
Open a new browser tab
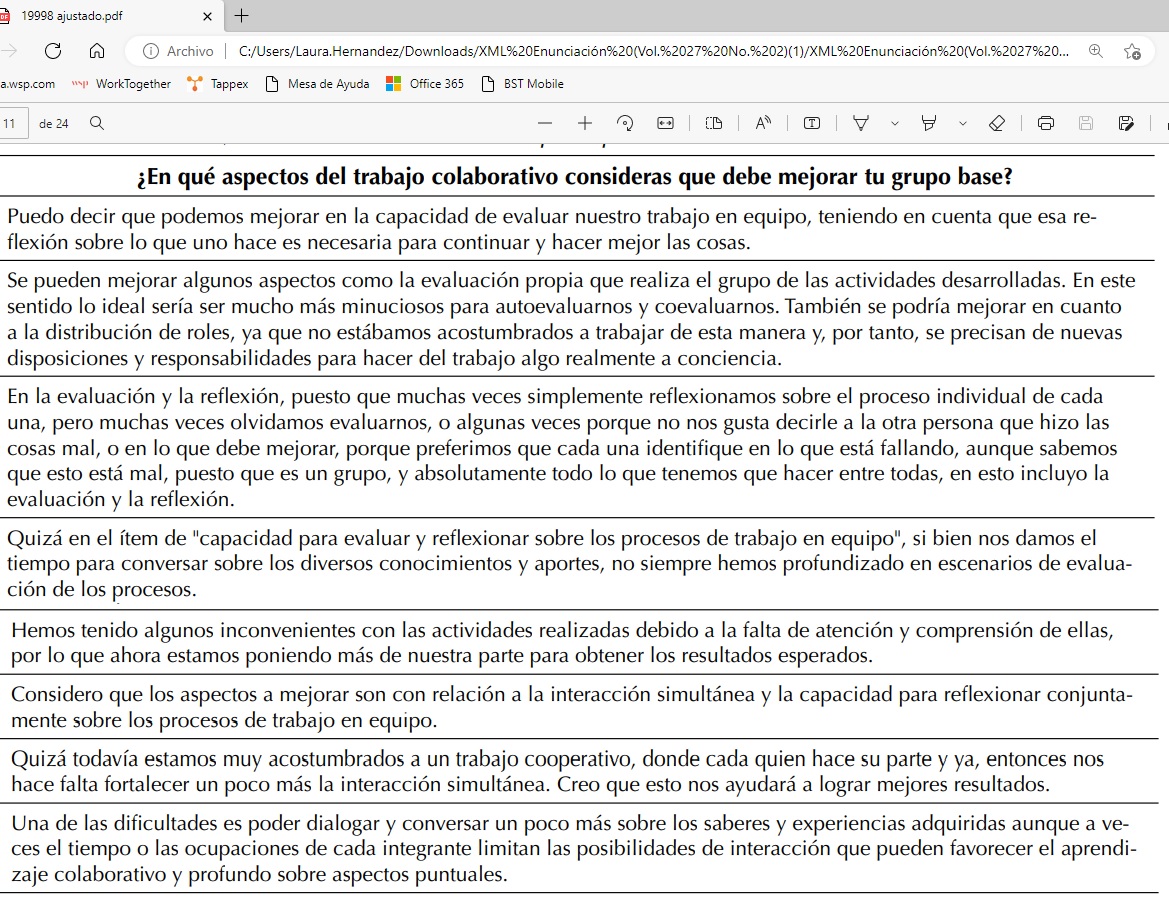point(241,16)
